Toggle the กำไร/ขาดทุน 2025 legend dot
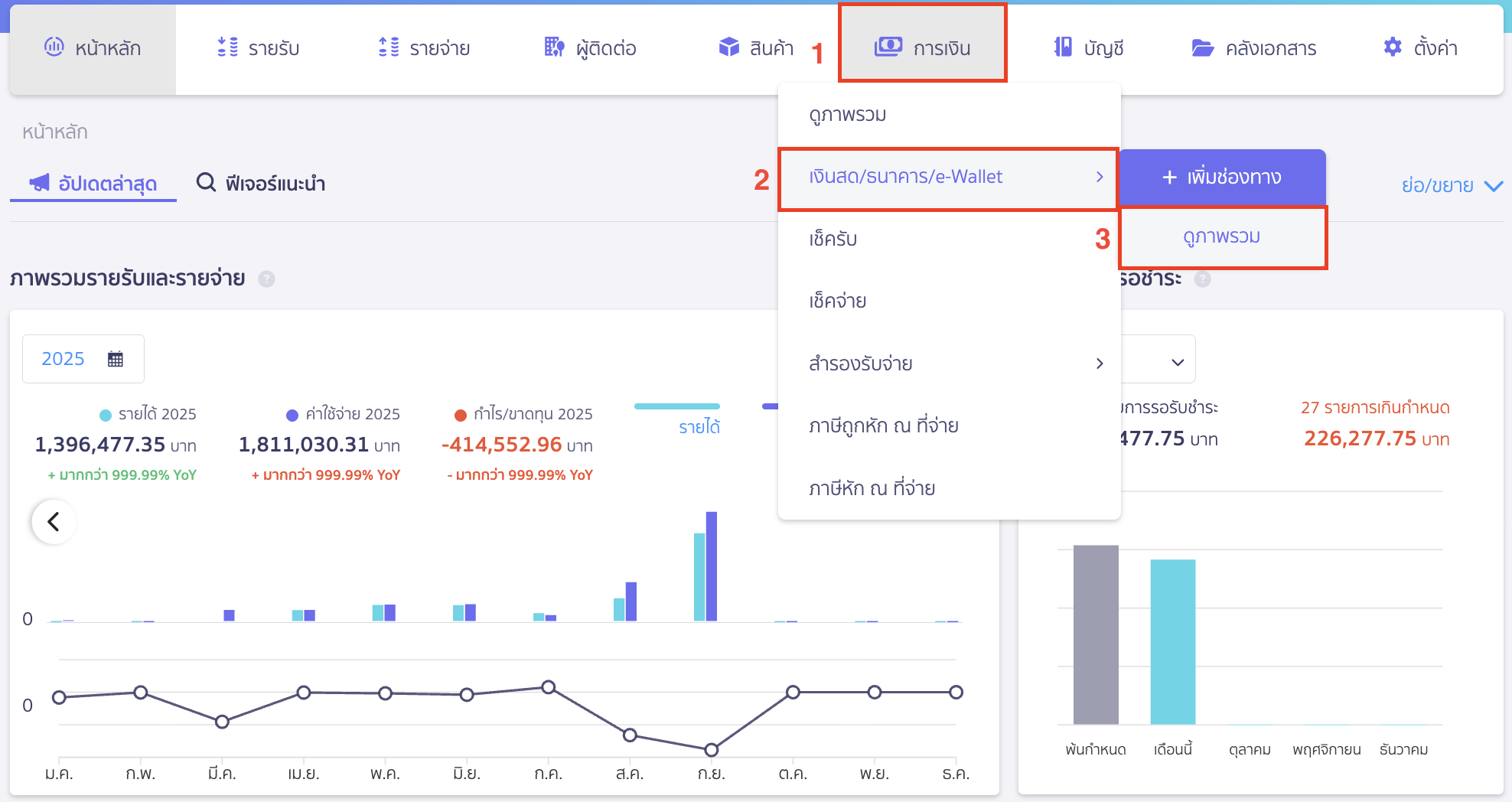Image resolution: width=1512 pixels, height=802 pixels. (461, 415)
